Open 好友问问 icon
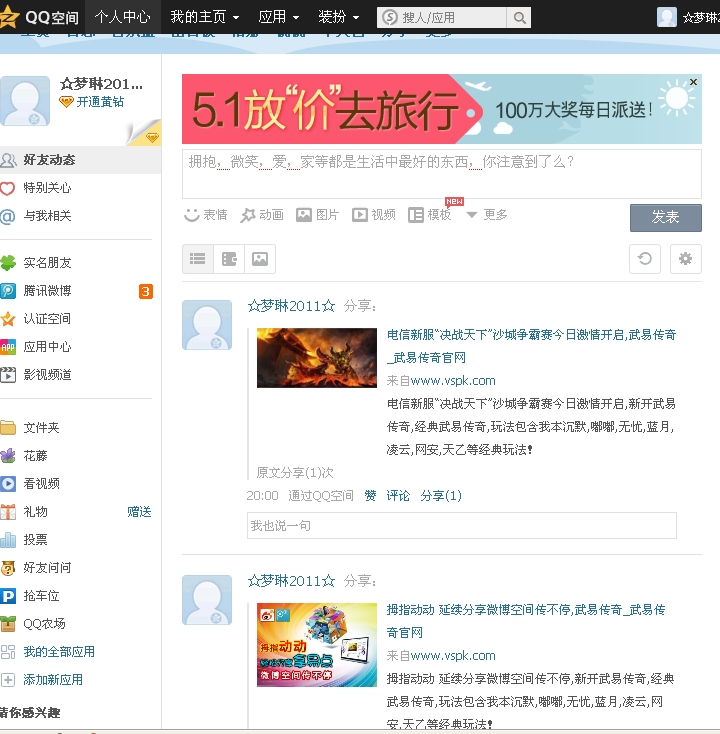The width and height of the screenshot is (720, 734). point(8,568)
